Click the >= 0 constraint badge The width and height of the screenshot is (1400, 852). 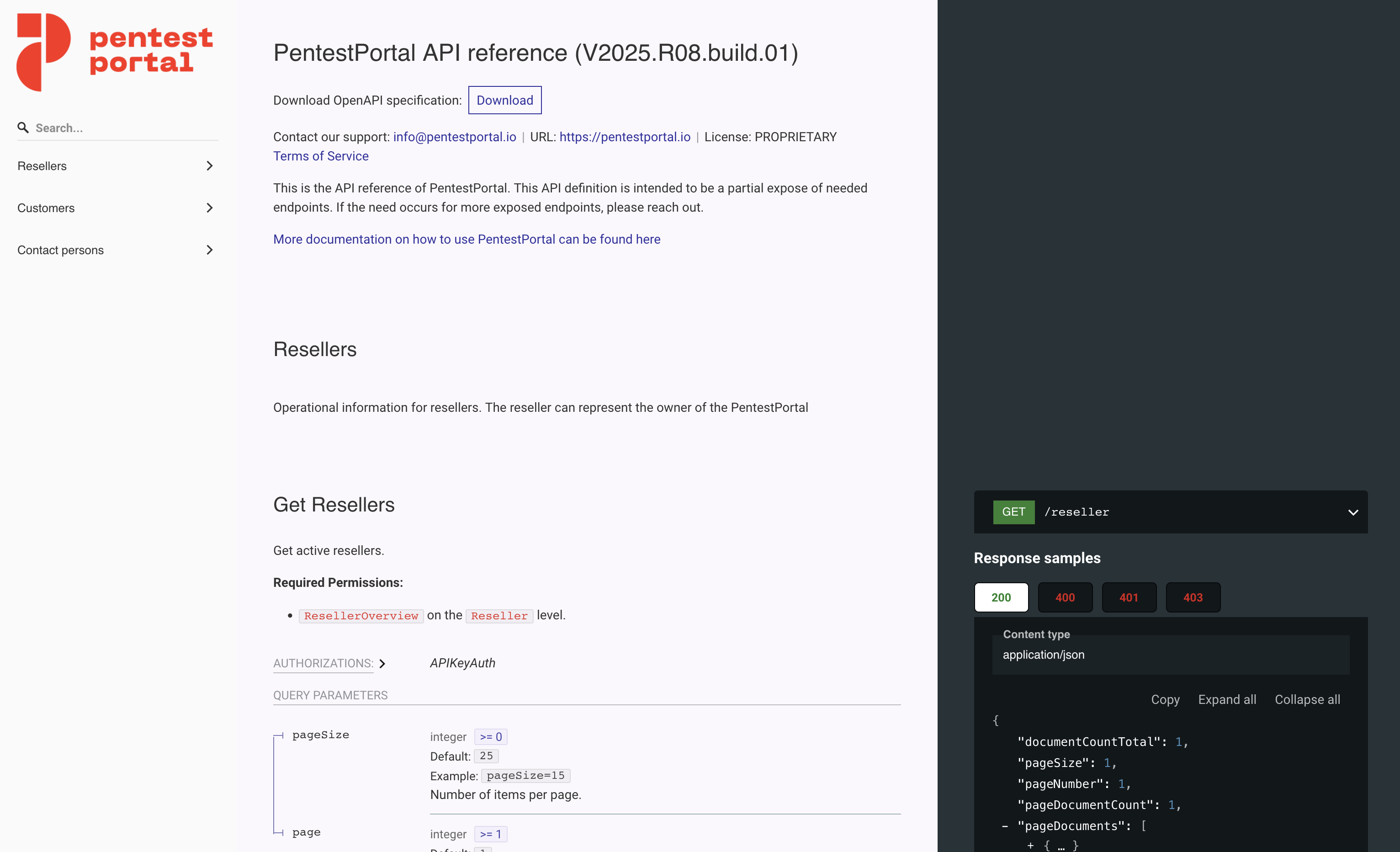(x=490, y=737)
